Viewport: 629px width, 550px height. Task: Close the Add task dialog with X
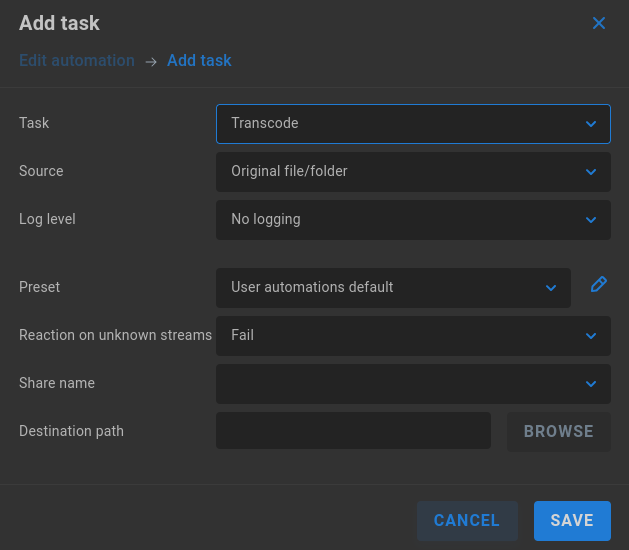pos(599,23)
